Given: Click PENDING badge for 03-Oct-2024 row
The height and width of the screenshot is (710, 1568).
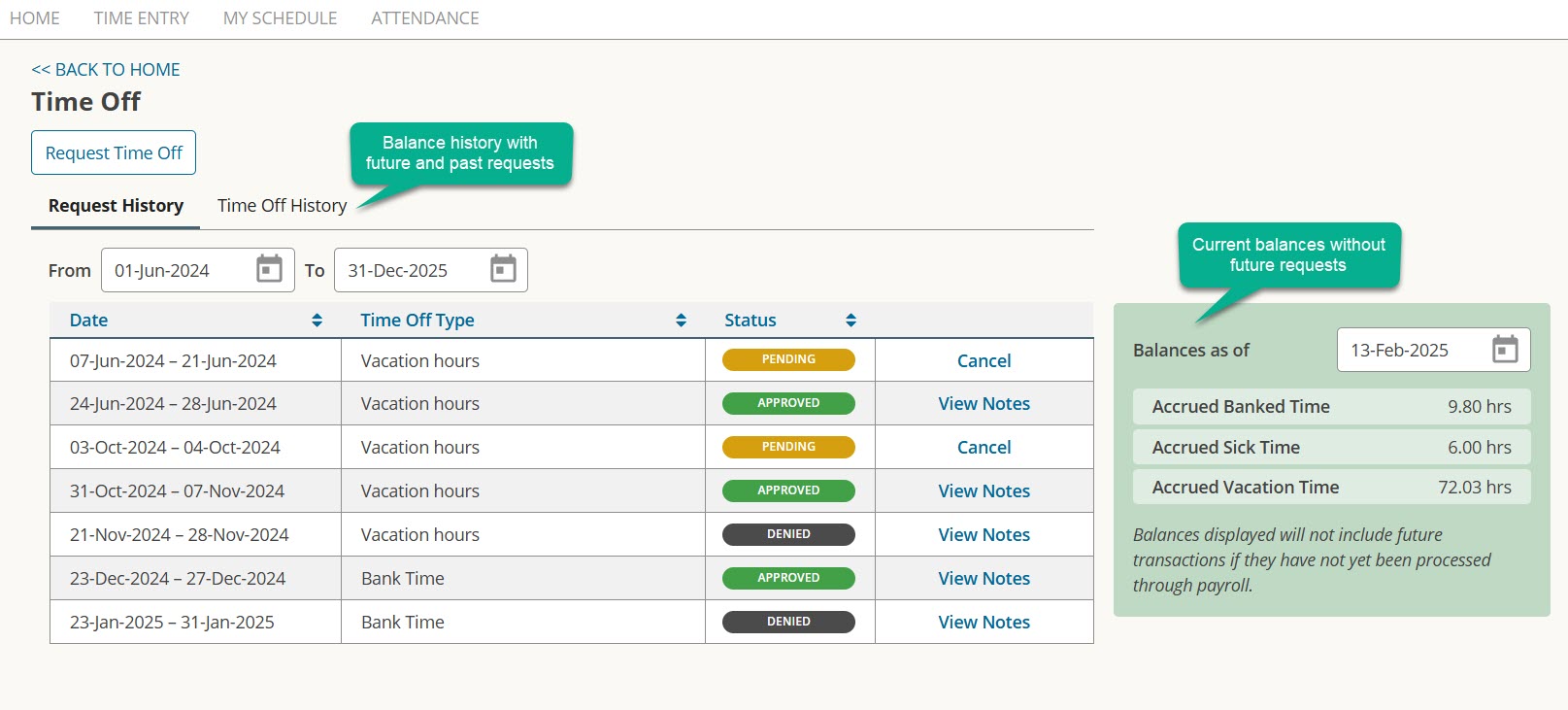Looking at the screenshot, I should (788, 447).
